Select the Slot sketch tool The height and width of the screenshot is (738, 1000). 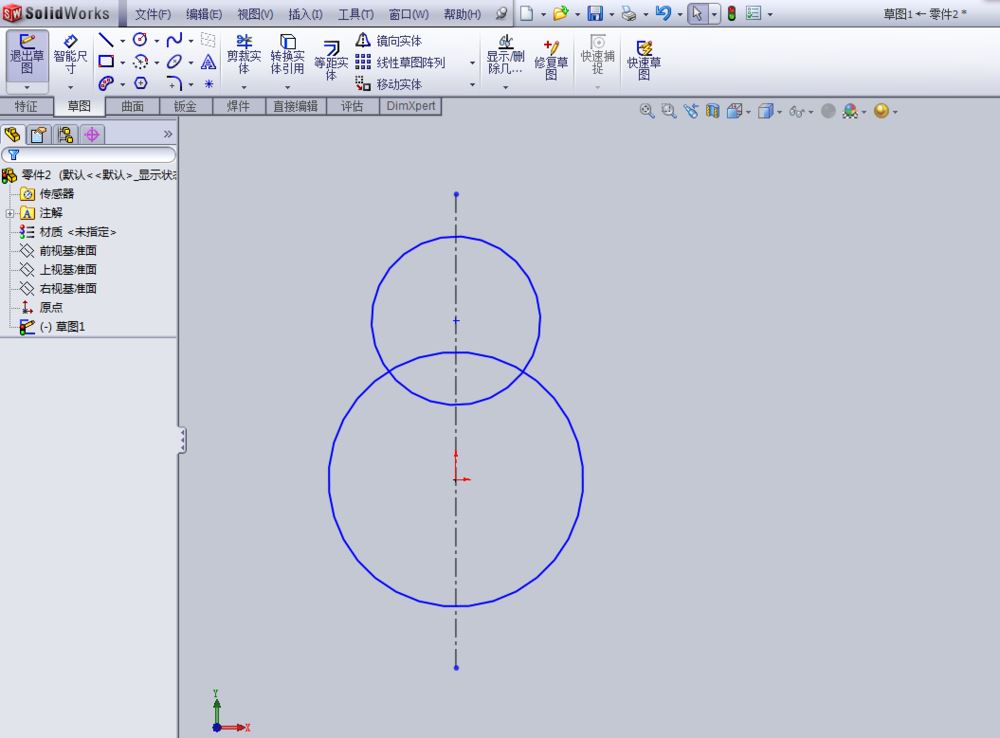pyautogui.click(x=106, y=84)
